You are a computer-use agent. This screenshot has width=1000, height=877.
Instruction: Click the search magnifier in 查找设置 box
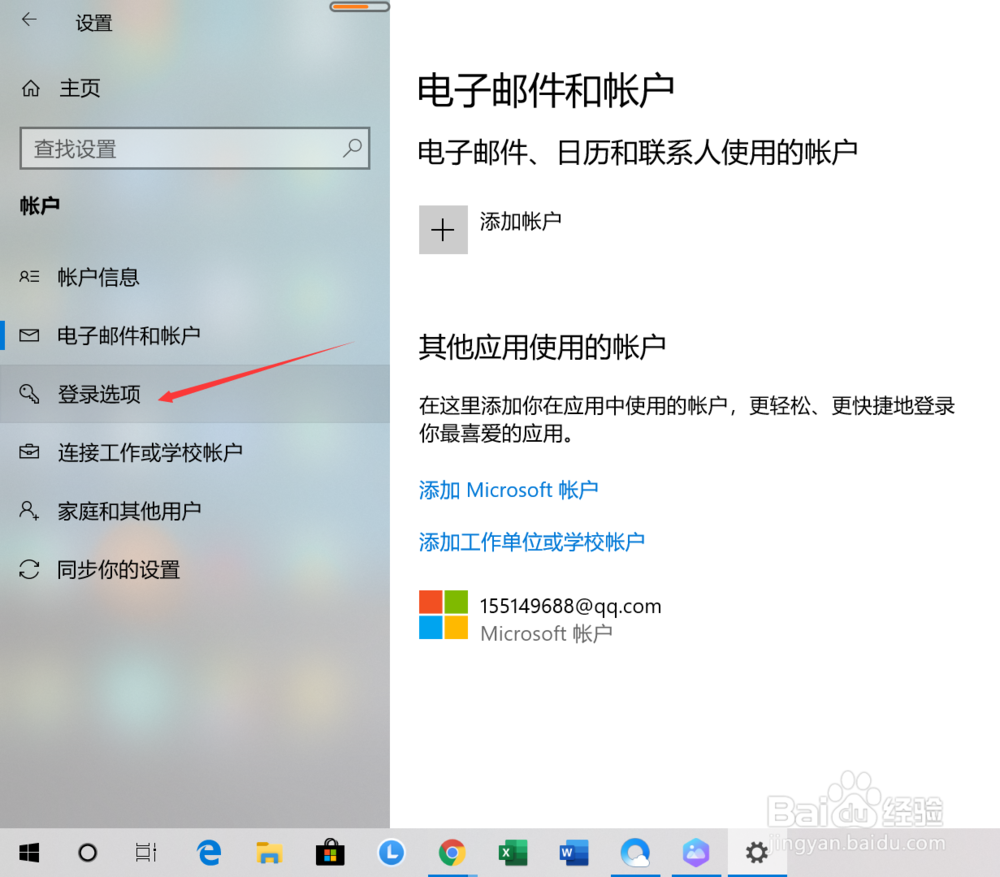[x=351, y=148]
